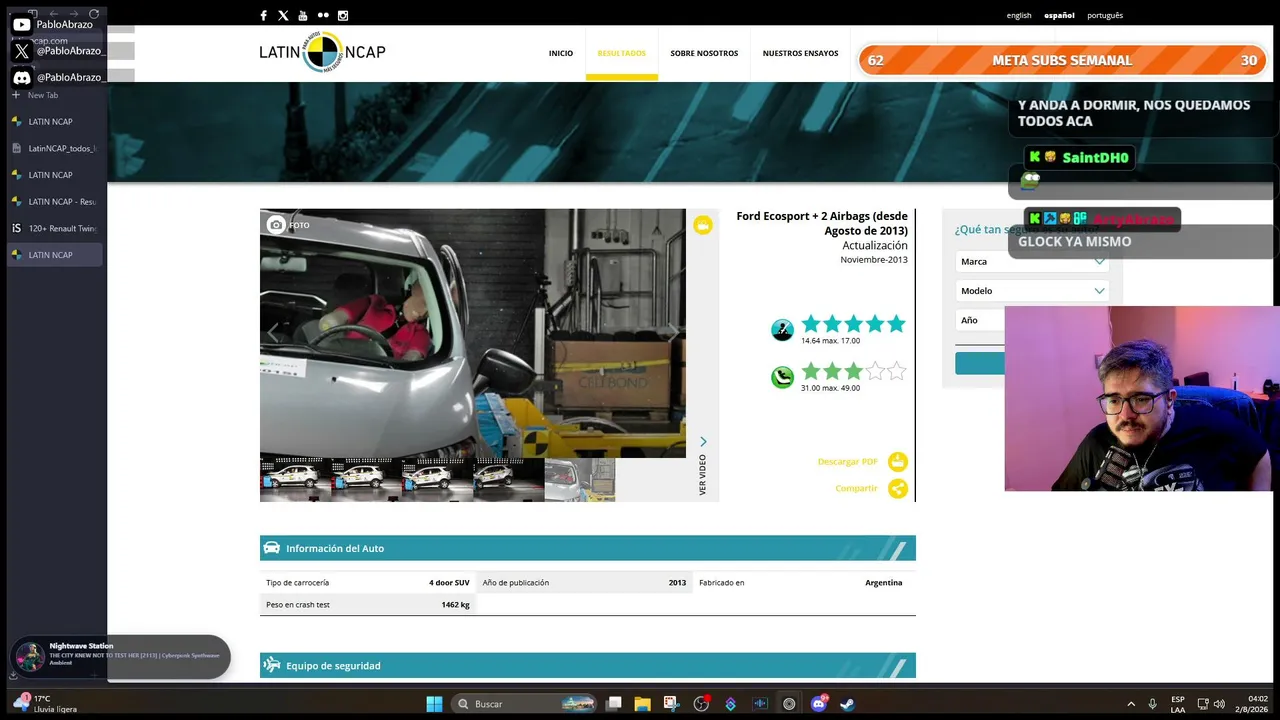Switch site language to português

point(1105,15)
